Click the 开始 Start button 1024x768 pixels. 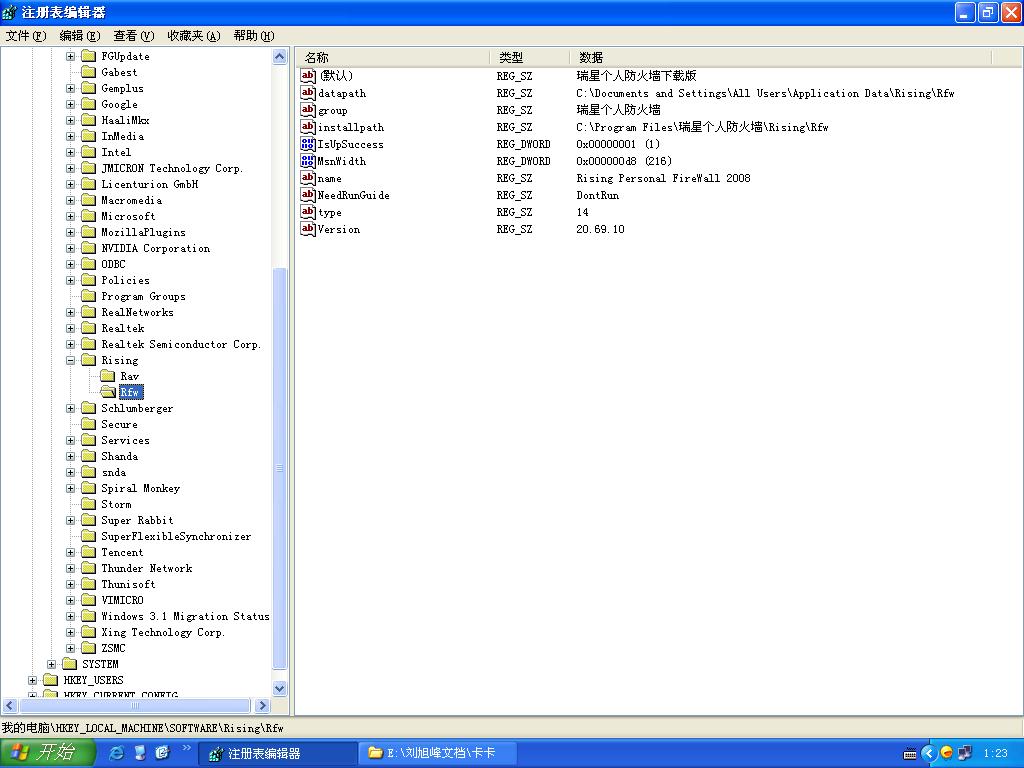42,753
